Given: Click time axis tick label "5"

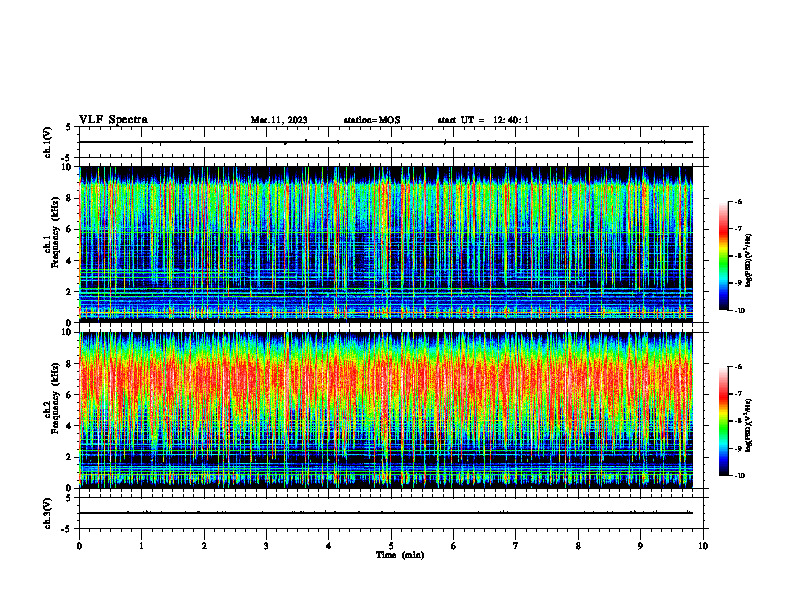Looking at the screenshot, I should 391,546.
